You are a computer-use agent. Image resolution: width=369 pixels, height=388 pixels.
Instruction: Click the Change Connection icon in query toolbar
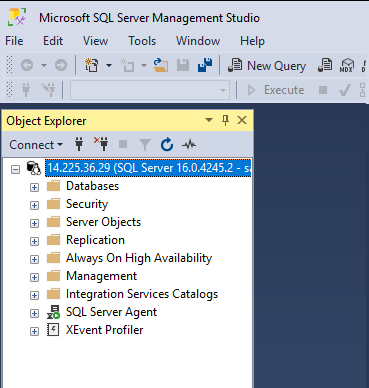(x=48, y=90)
